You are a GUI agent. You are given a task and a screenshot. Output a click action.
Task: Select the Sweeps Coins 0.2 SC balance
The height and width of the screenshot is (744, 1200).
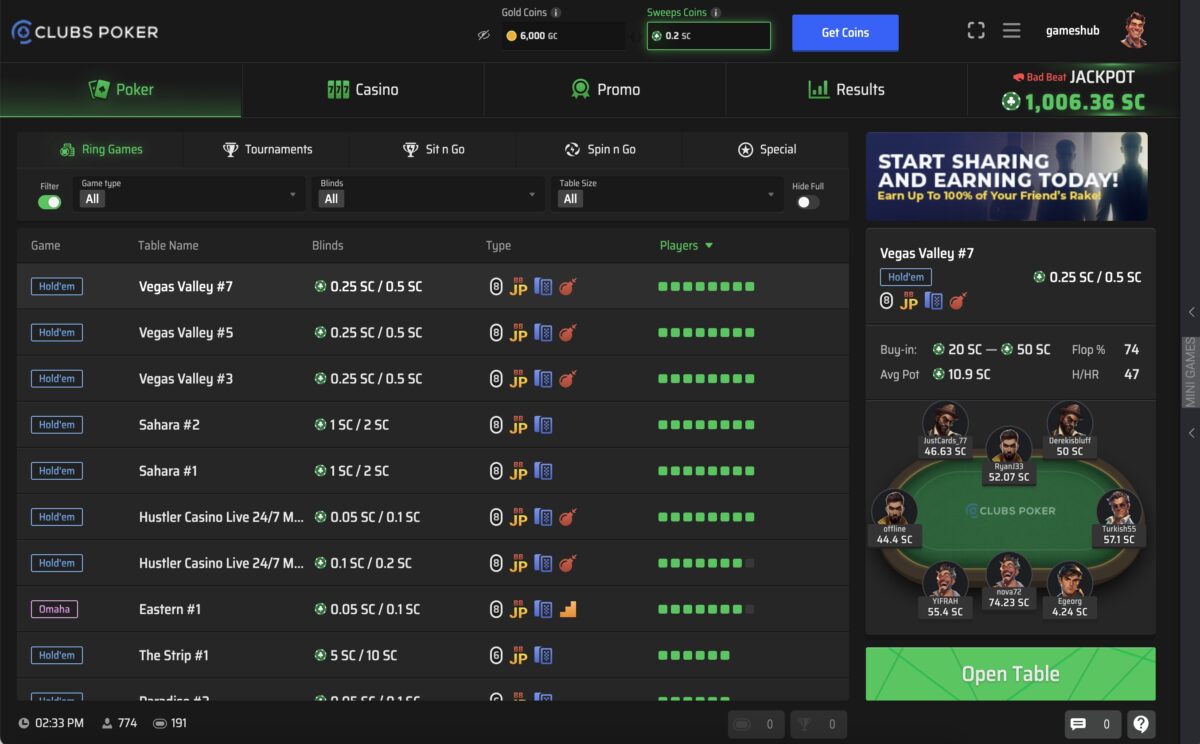pyautogui.click(x=709, y=36)
